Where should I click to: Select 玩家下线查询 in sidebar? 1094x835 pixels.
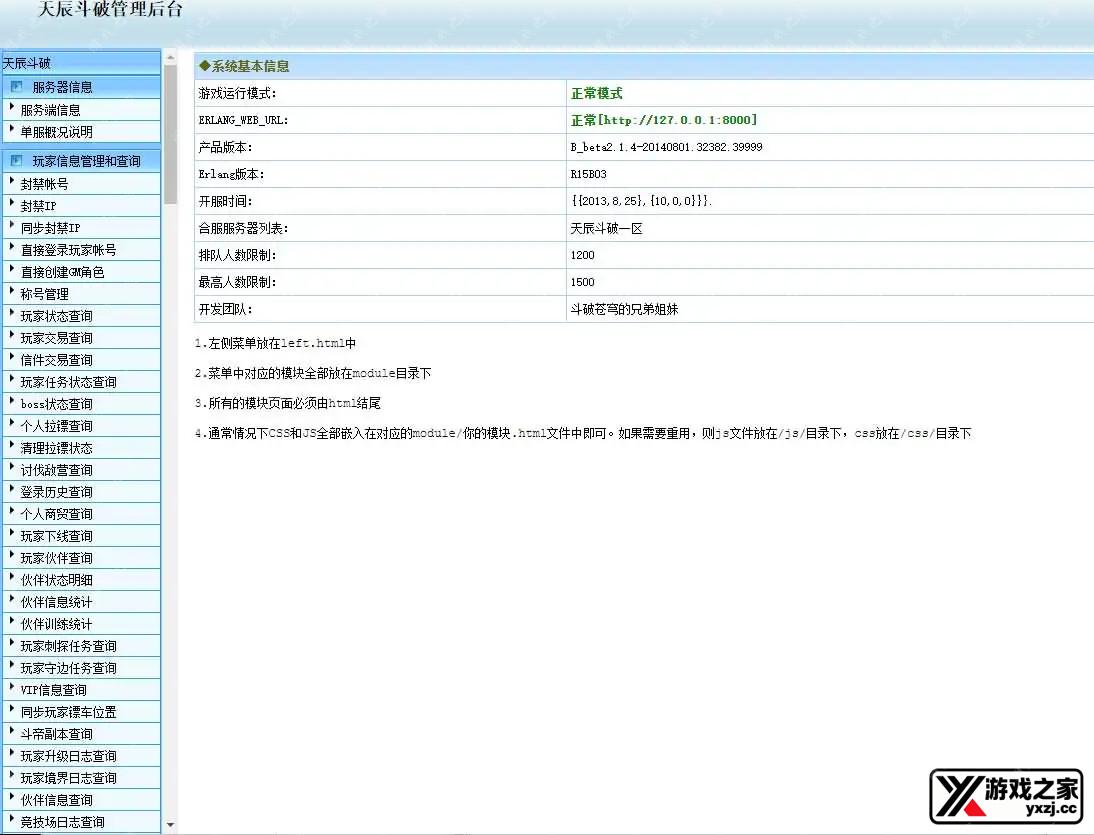57,536
